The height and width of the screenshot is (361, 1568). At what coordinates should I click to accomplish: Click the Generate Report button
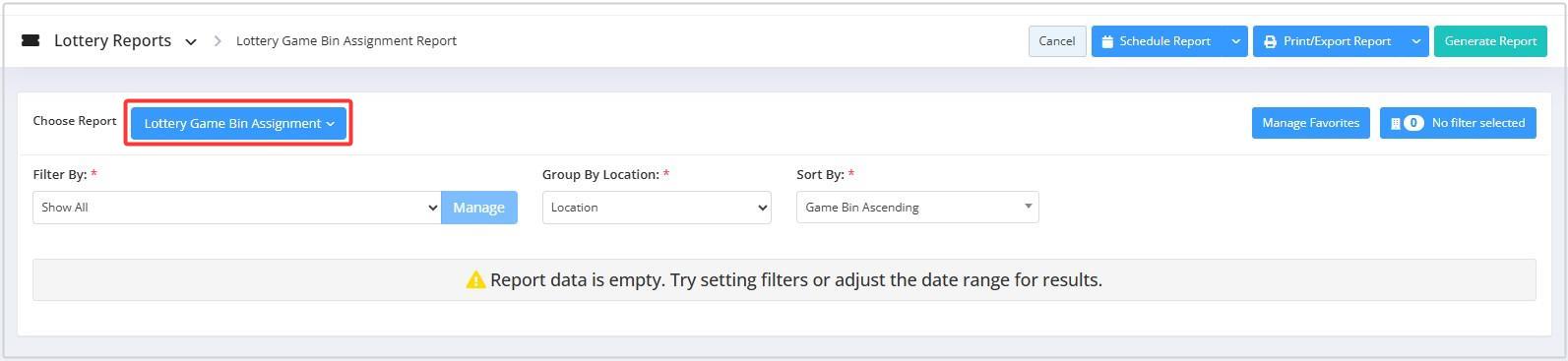[x=1490, y=41]
